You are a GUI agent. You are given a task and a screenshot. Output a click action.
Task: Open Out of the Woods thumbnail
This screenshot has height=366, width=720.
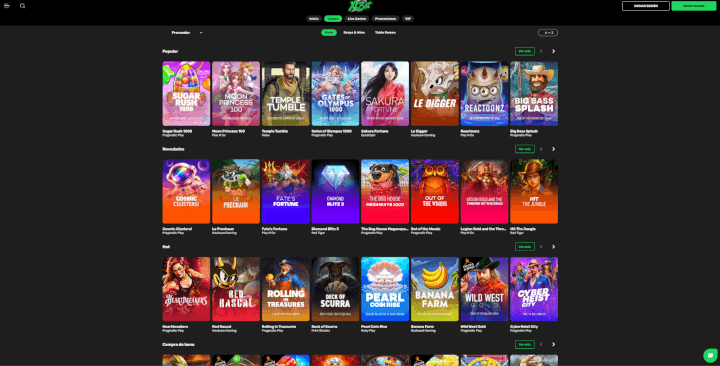tap(435, 191)
